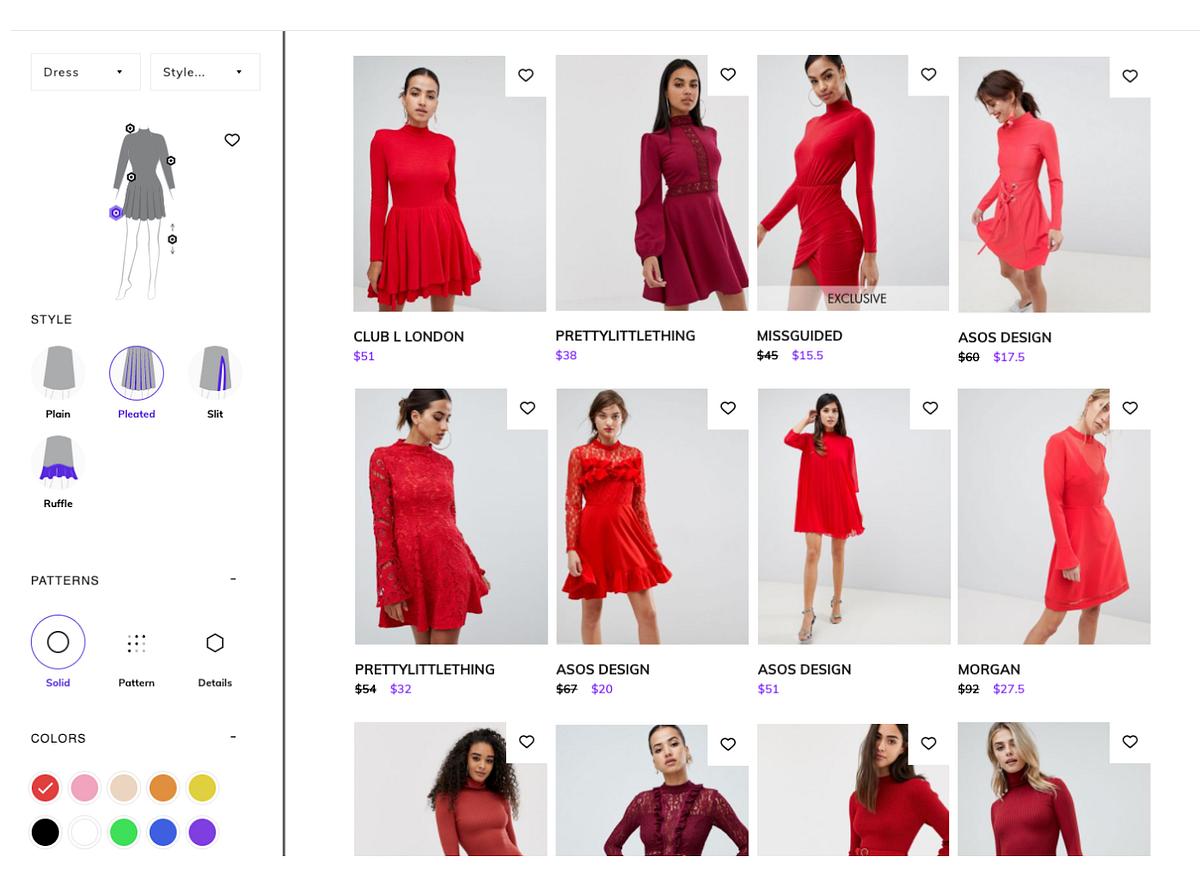Viewport: 1200px width, 894px height.
Task: Click the ASOS DESIGN $20 product name
Action: [x=603, y=669]
